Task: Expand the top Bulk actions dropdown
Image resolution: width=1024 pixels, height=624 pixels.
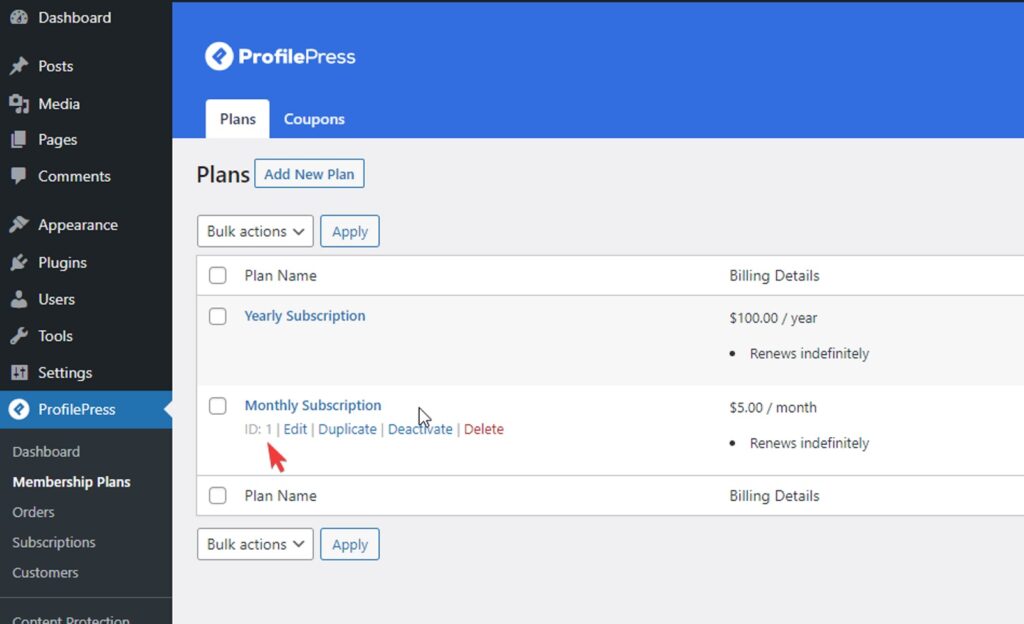Action: [255, 231]
